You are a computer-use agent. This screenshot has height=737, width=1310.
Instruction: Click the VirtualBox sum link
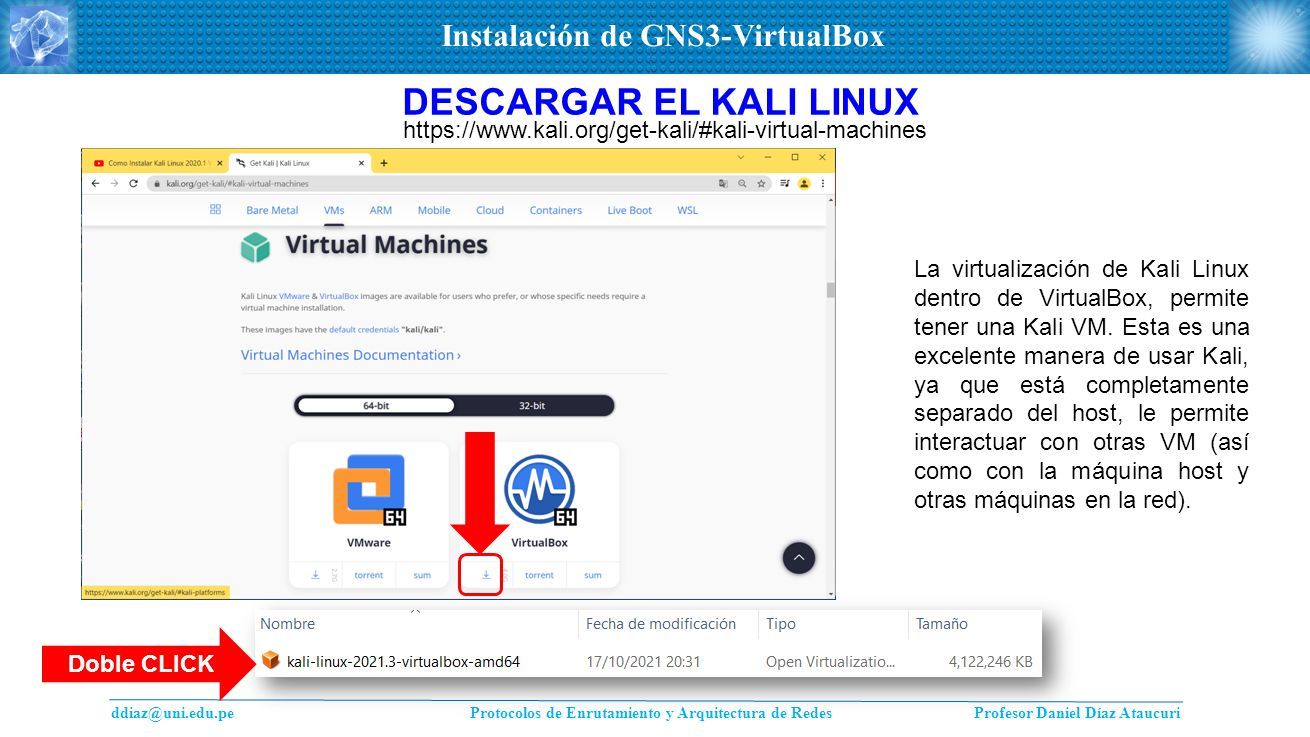click(593, 575)
